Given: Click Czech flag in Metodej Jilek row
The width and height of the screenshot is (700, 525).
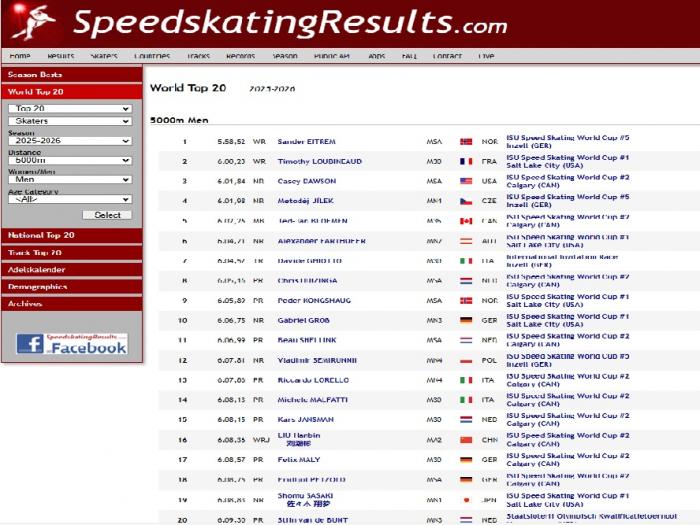Looking at the screenshot, I should (x=466, y=201).
